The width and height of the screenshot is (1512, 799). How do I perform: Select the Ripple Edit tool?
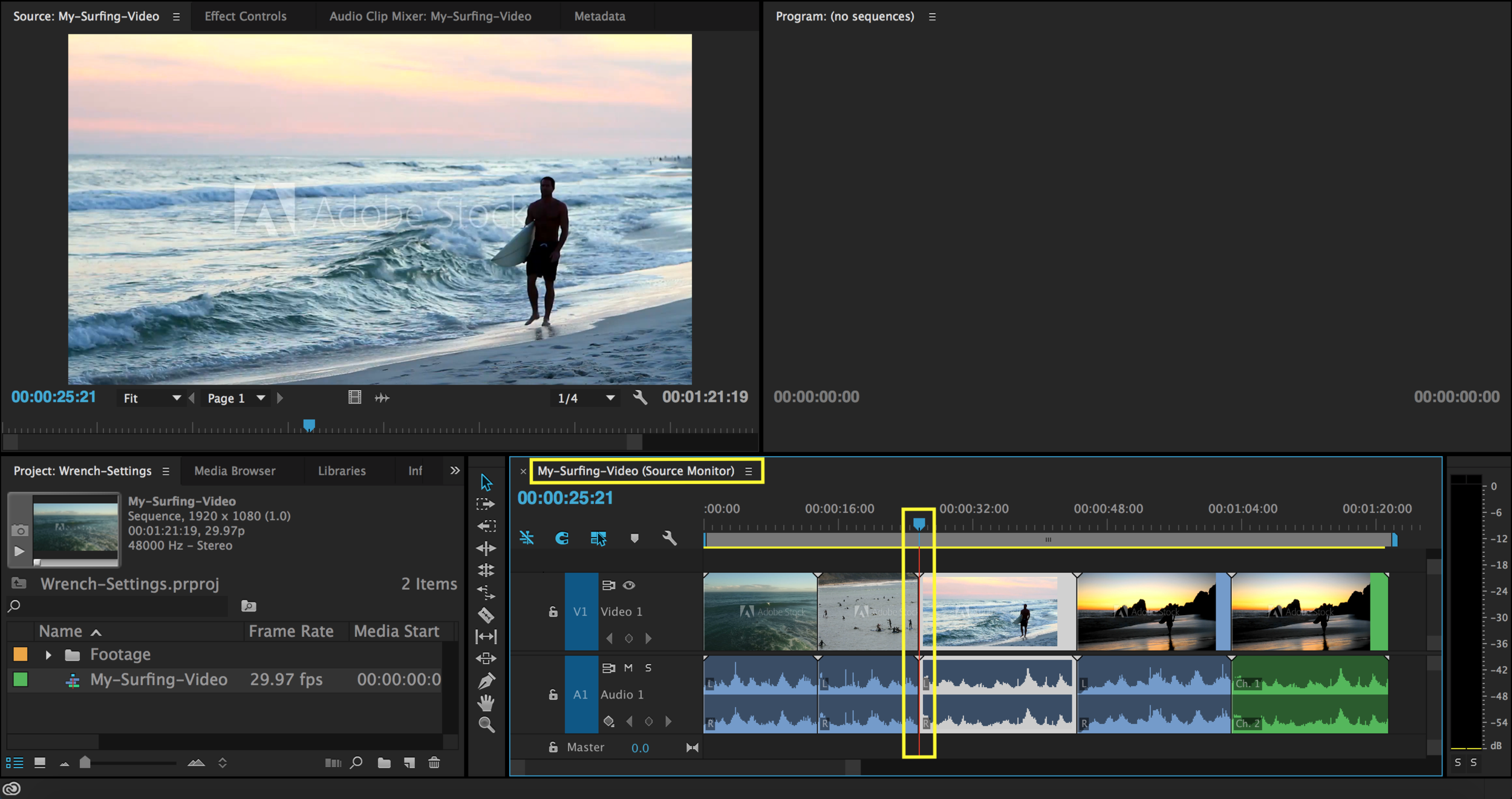pyautogui.click(x=486, y=548)
